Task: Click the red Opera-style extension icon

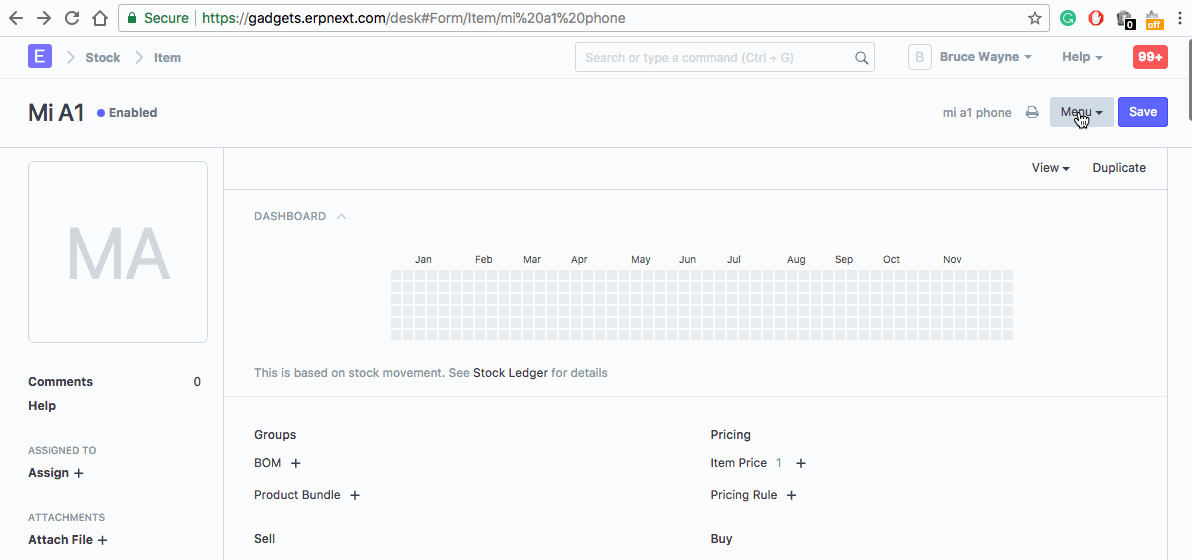Action: pos(1095,18)
